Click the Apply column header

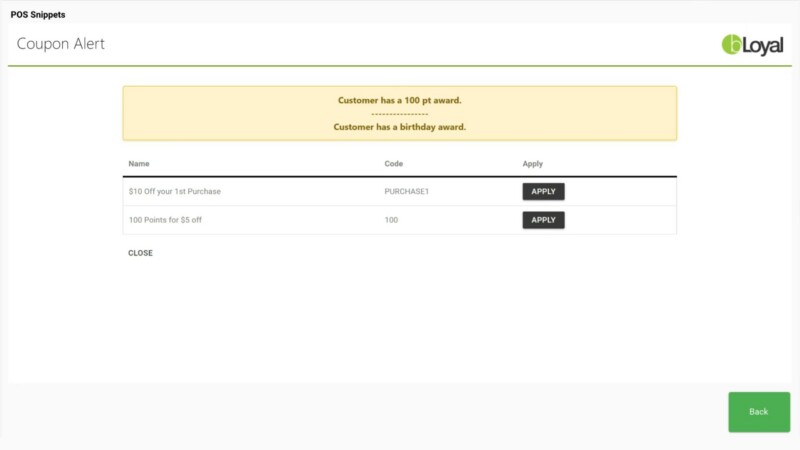[x=532, y=164]
